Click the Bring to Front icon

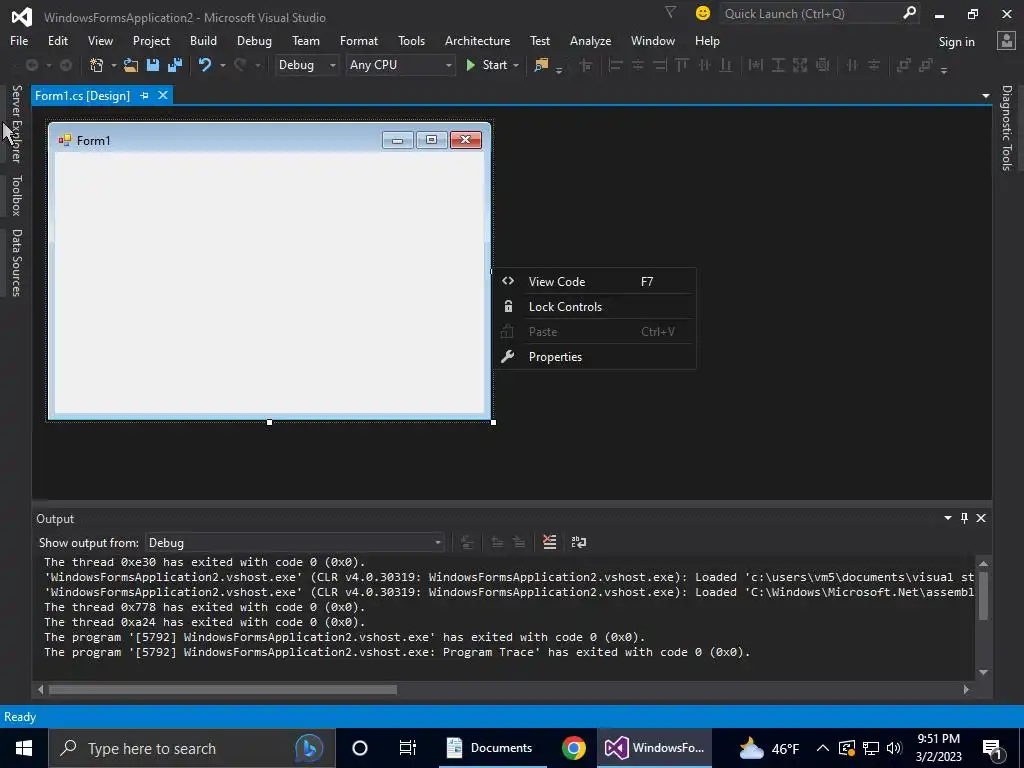(903, 65)
